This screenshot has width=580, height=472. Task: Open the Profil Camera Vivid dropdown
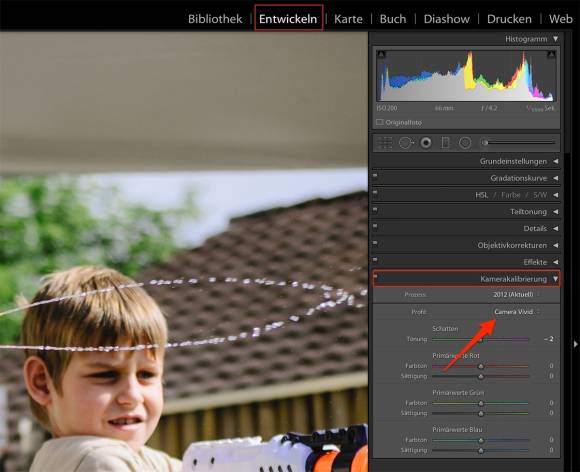pos(516,312)
